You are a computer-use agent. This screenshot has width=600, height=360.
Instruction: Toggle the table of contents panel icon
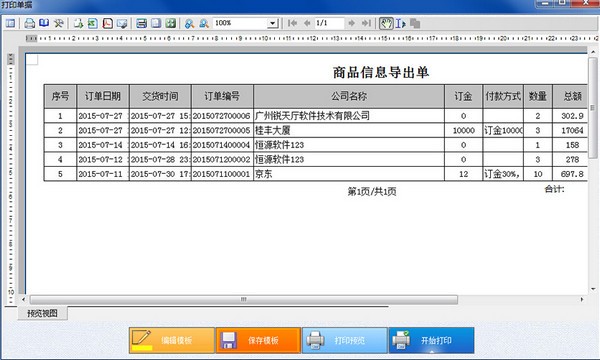[x=10, y=23]
